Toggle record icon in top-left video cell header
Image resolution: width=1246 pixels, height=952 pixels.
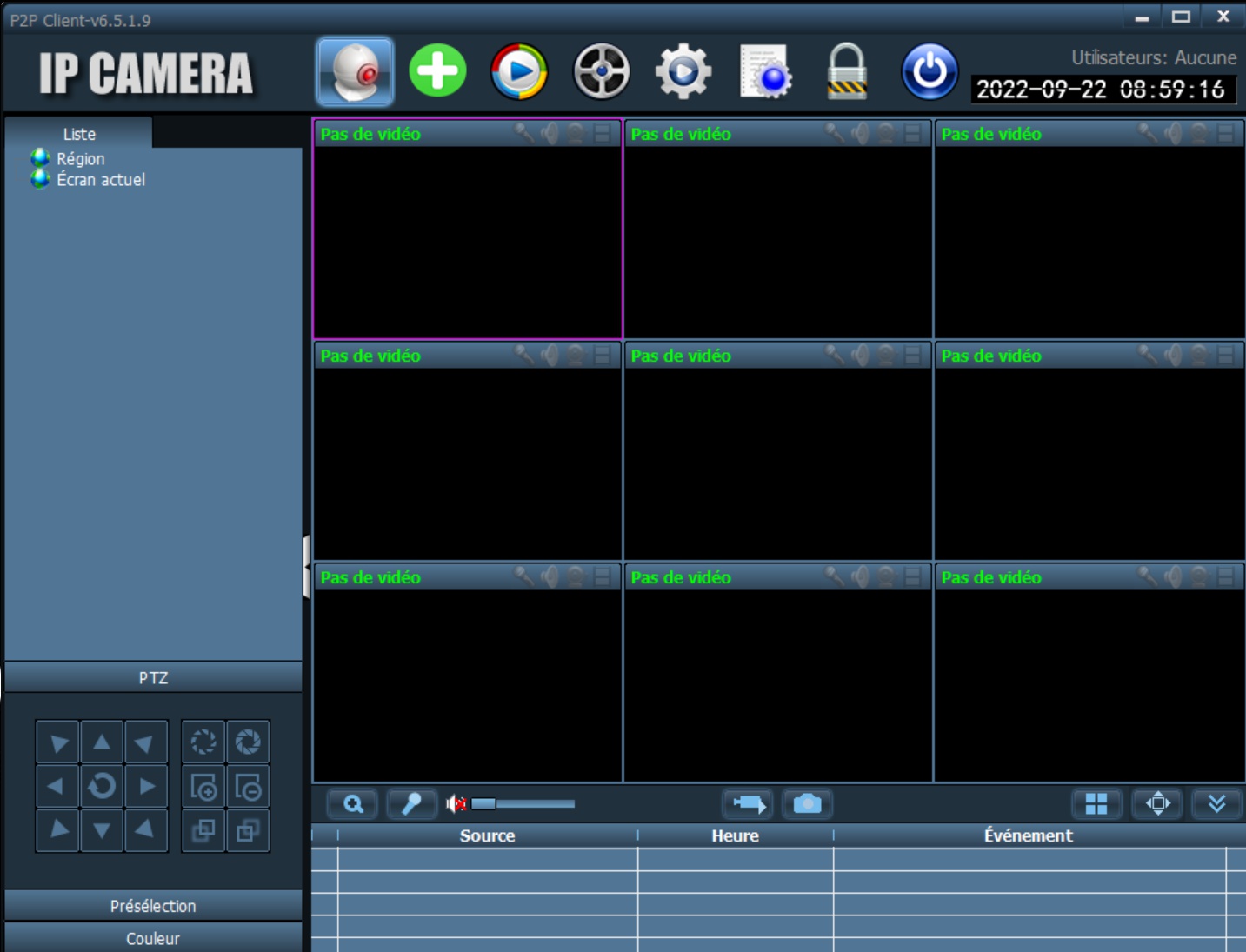[x=602, y=133]
